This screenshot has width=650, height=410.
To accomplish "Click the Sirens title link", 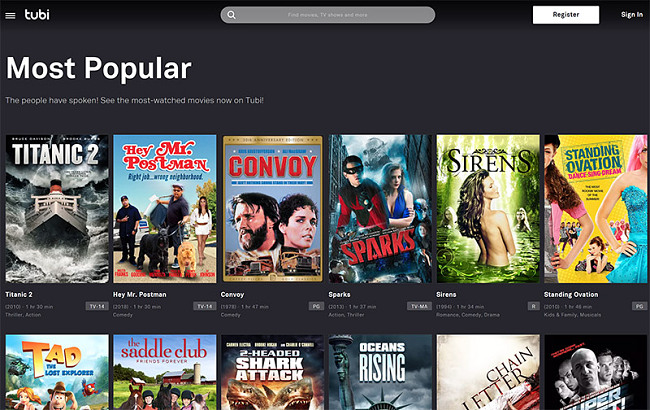I will click(x=446, y=294).
